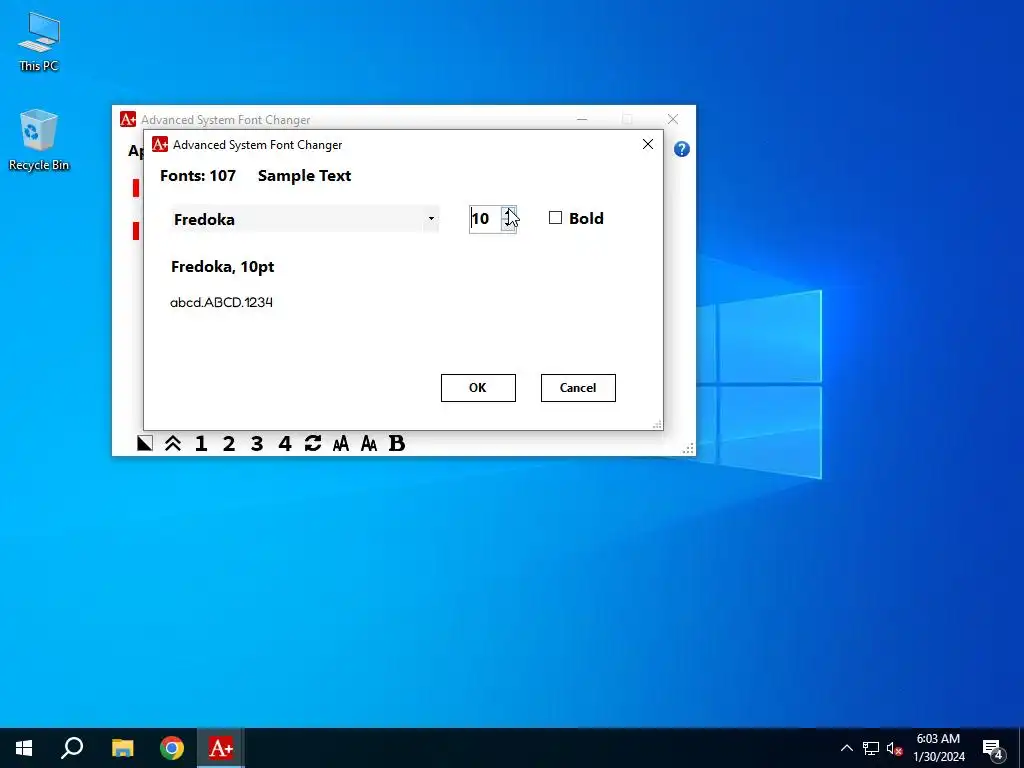Enable the Bold checkbox
This screenshot has height=768, width=1024.
(x=555, y=217)
